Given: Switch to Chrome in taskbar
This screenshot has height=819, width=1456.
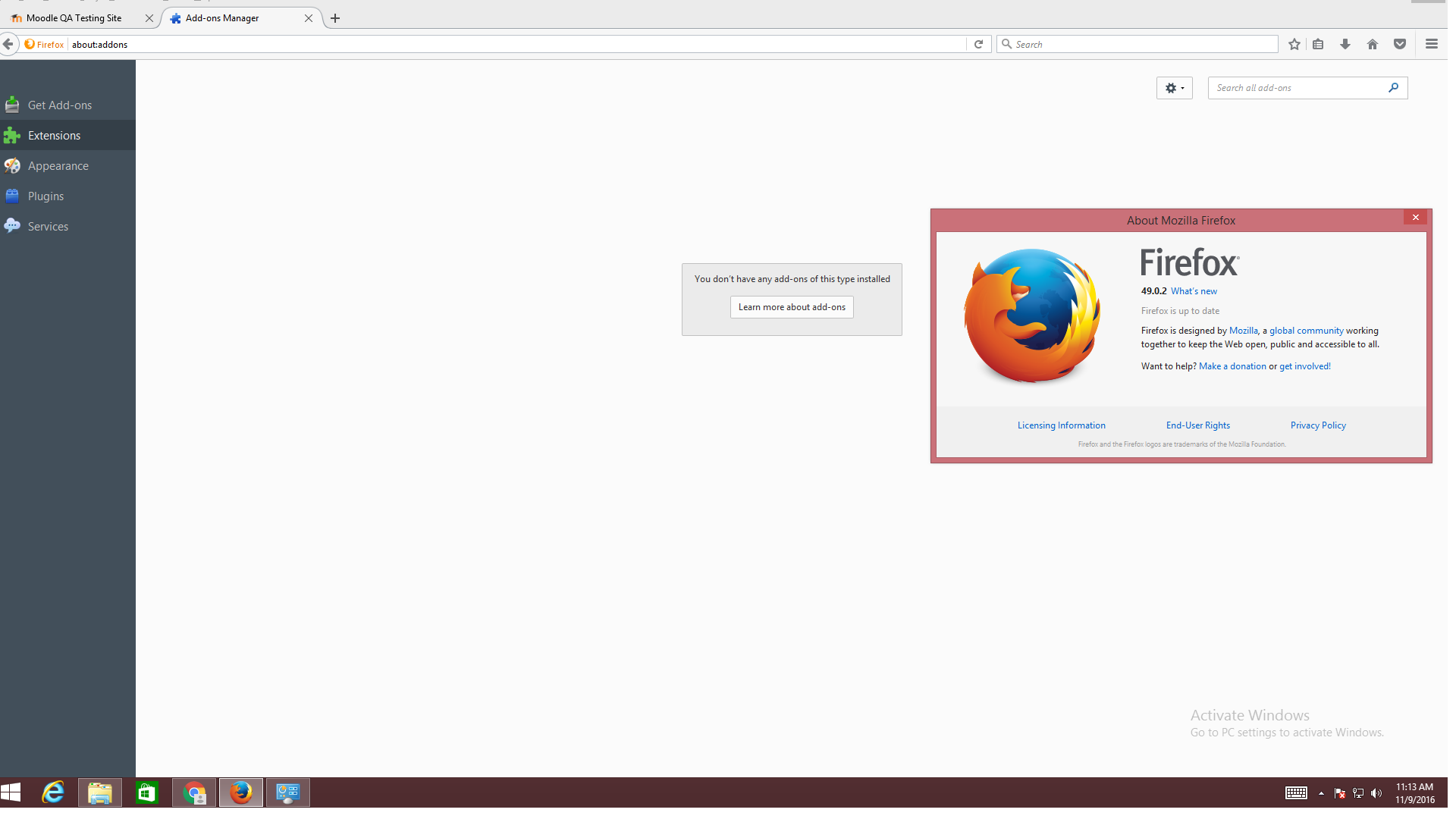Looking at the screenshot, I should (194, 792).
